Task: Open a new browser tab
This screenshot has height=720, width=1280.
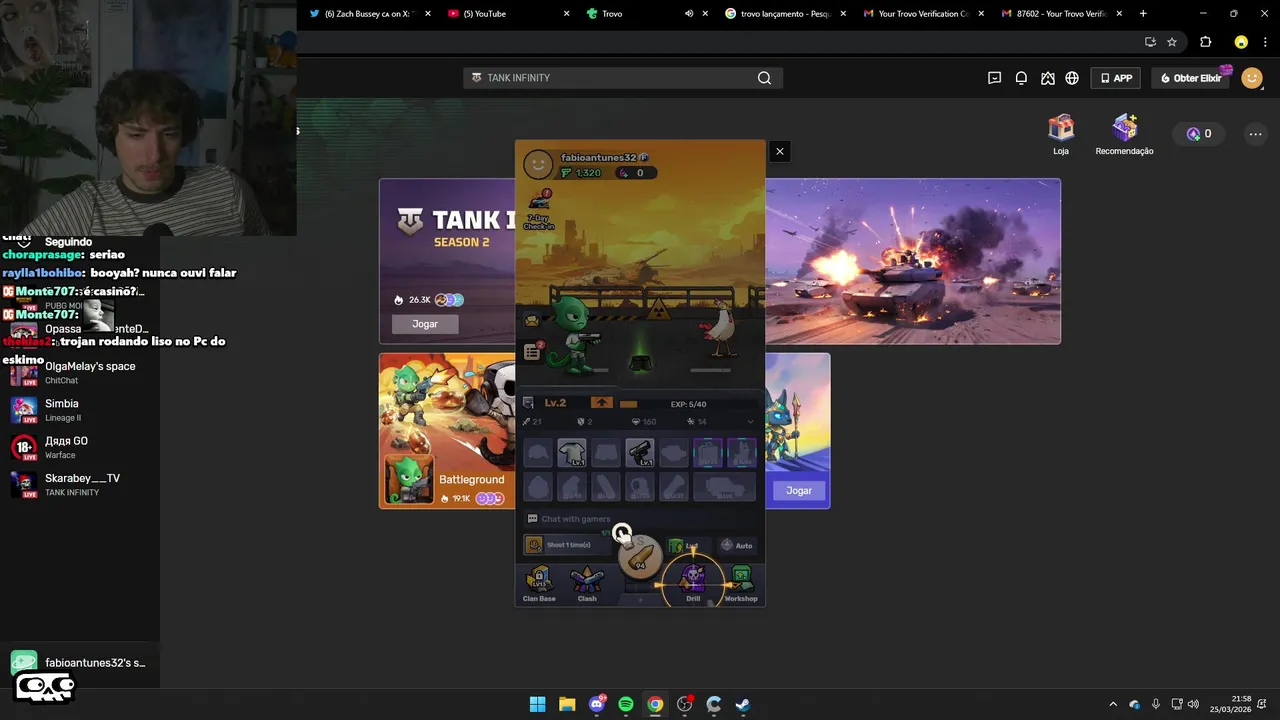Action: pyautogui.click(x=1143, y=14)
